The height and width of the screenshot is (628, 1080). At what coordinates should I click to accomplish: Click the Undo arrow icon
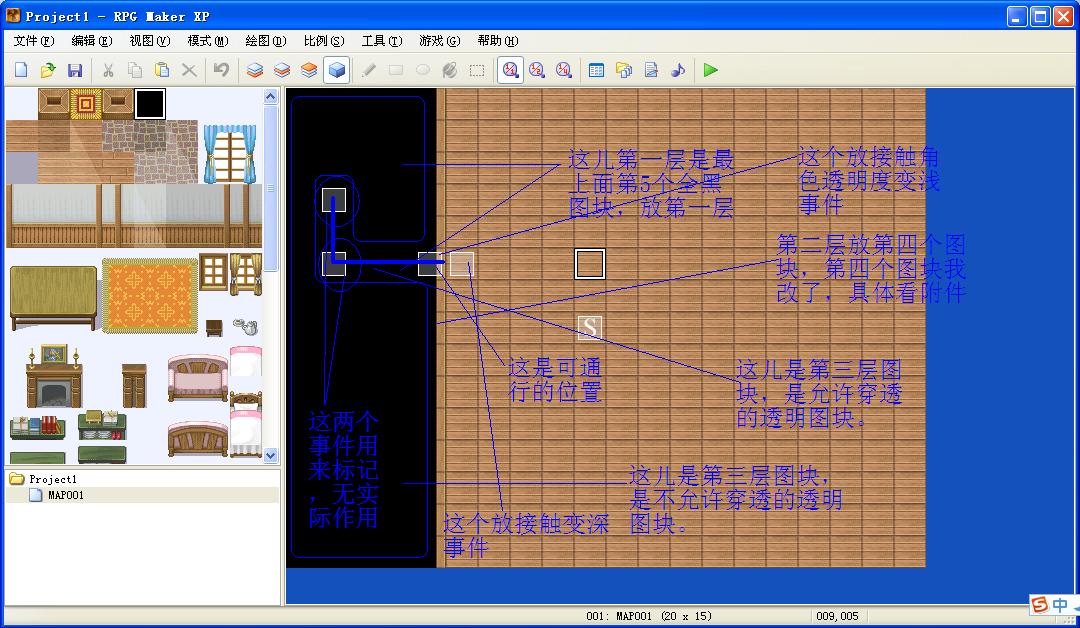[221, 70]
